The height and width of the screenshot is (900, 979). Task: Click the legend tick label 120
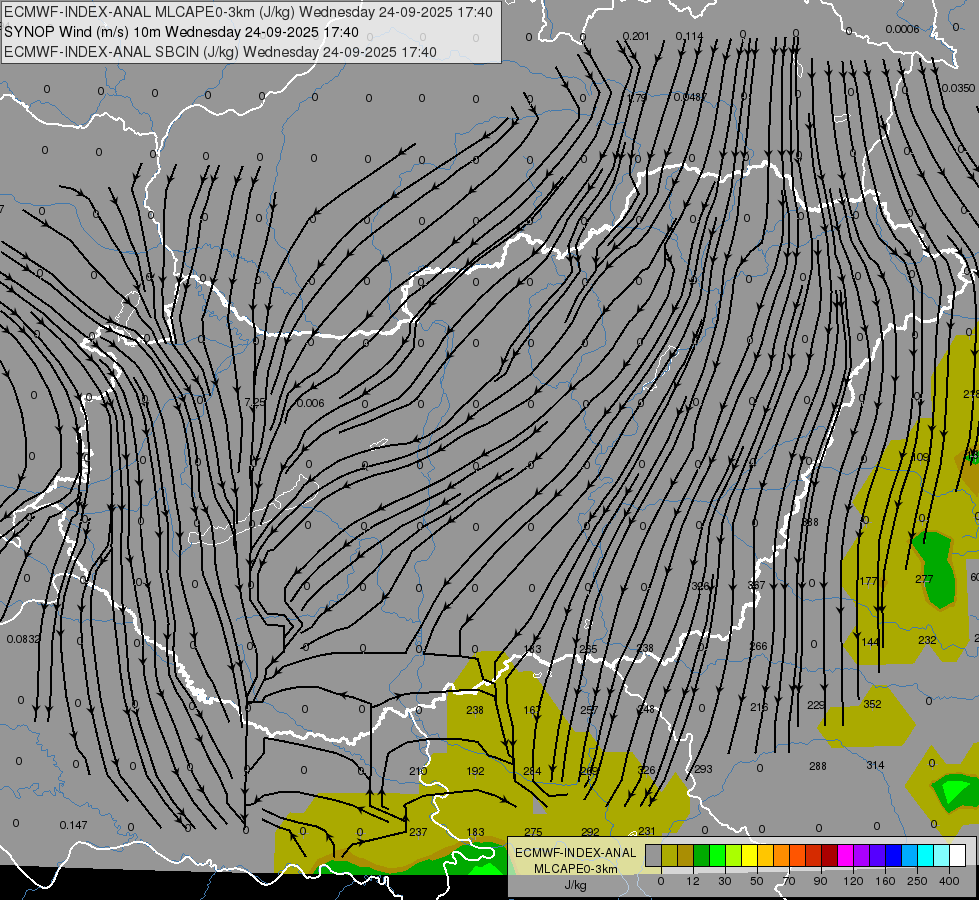coord(854,881)
